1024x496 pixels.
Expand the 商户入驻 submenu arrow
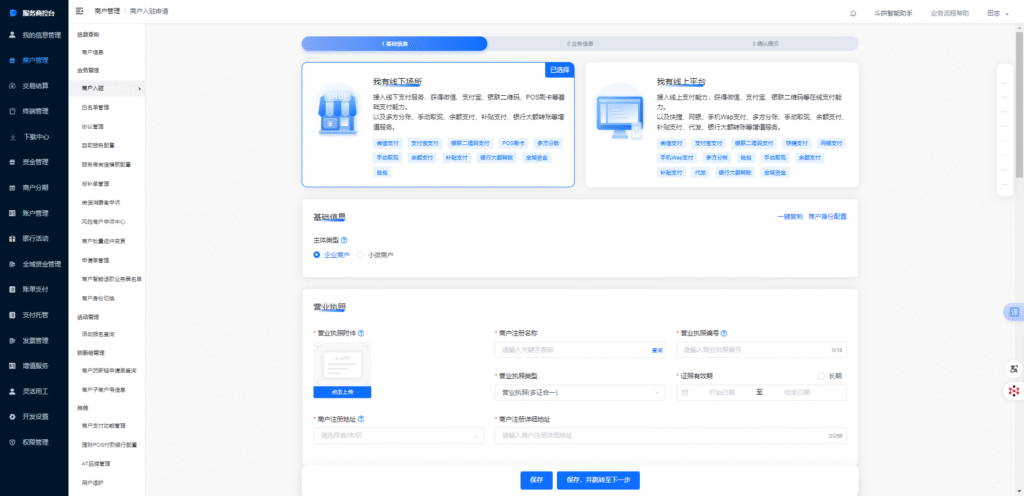139,87
